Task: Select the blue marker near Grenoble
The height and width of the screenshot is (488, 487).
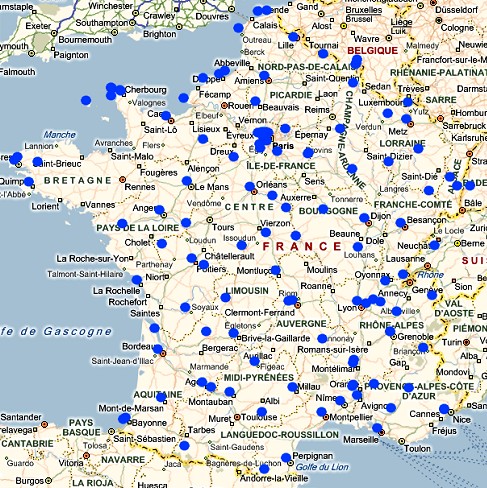Action: coord(390,331)
